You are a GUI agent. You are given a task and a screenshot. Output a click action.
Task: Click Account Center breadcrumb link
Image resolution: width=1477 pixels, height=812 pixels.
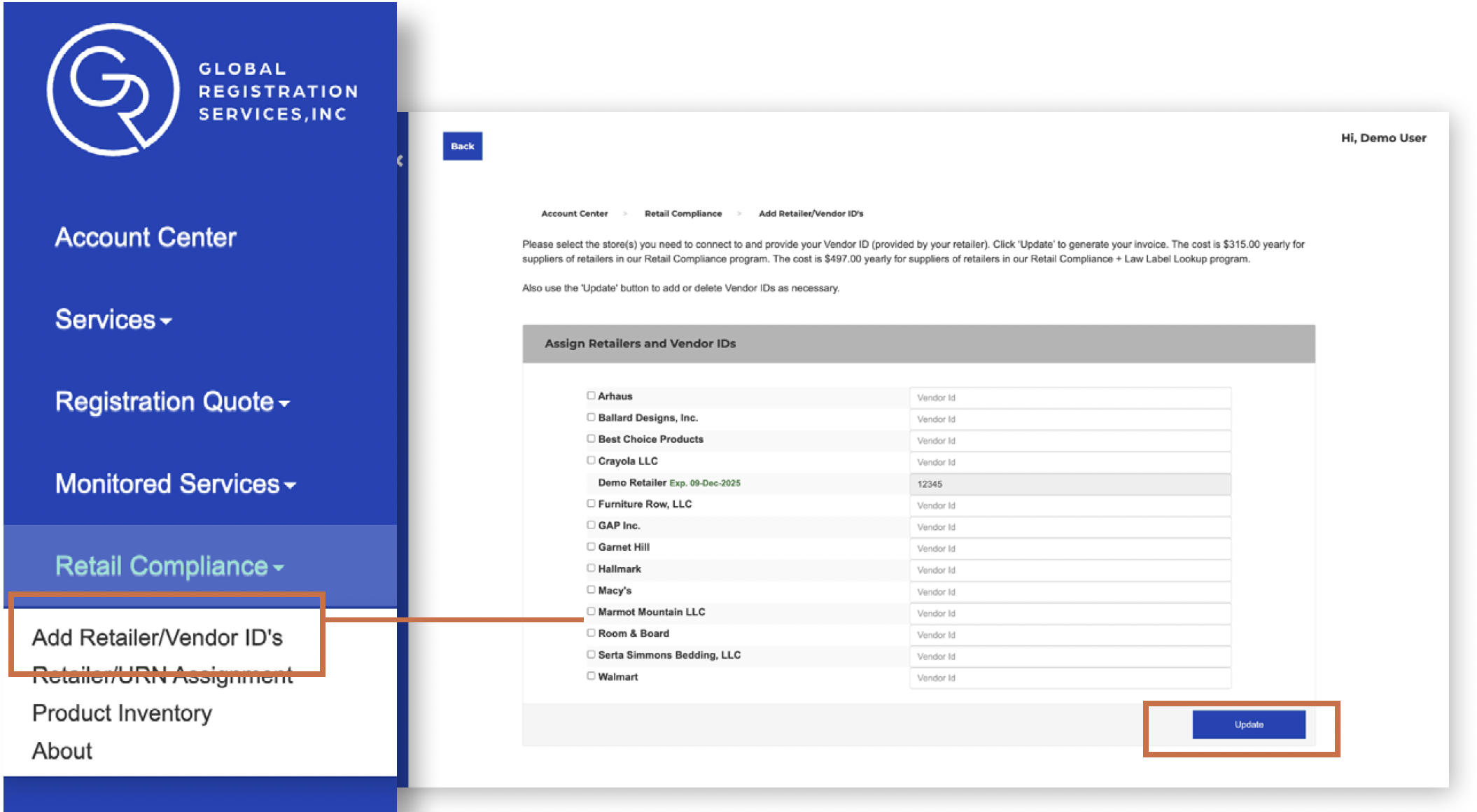tap(574, 213)
